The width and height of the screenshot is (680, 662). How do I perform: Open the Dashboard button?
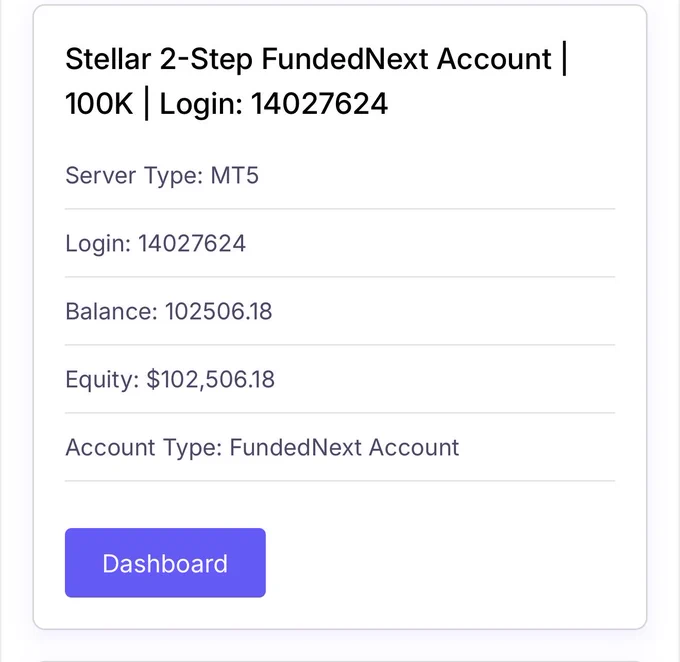coord(165,563)
